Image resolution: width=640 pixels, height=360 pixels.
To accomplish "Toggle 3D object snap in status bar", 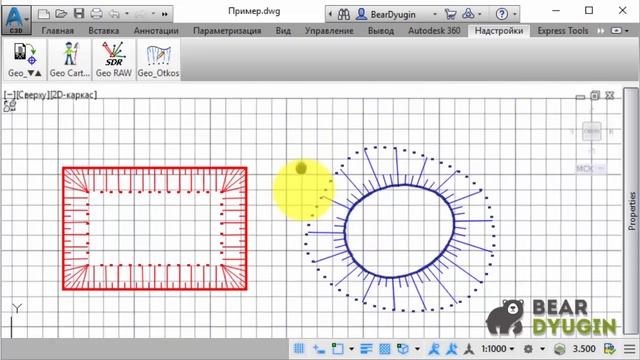I will (x=403, y=349).
